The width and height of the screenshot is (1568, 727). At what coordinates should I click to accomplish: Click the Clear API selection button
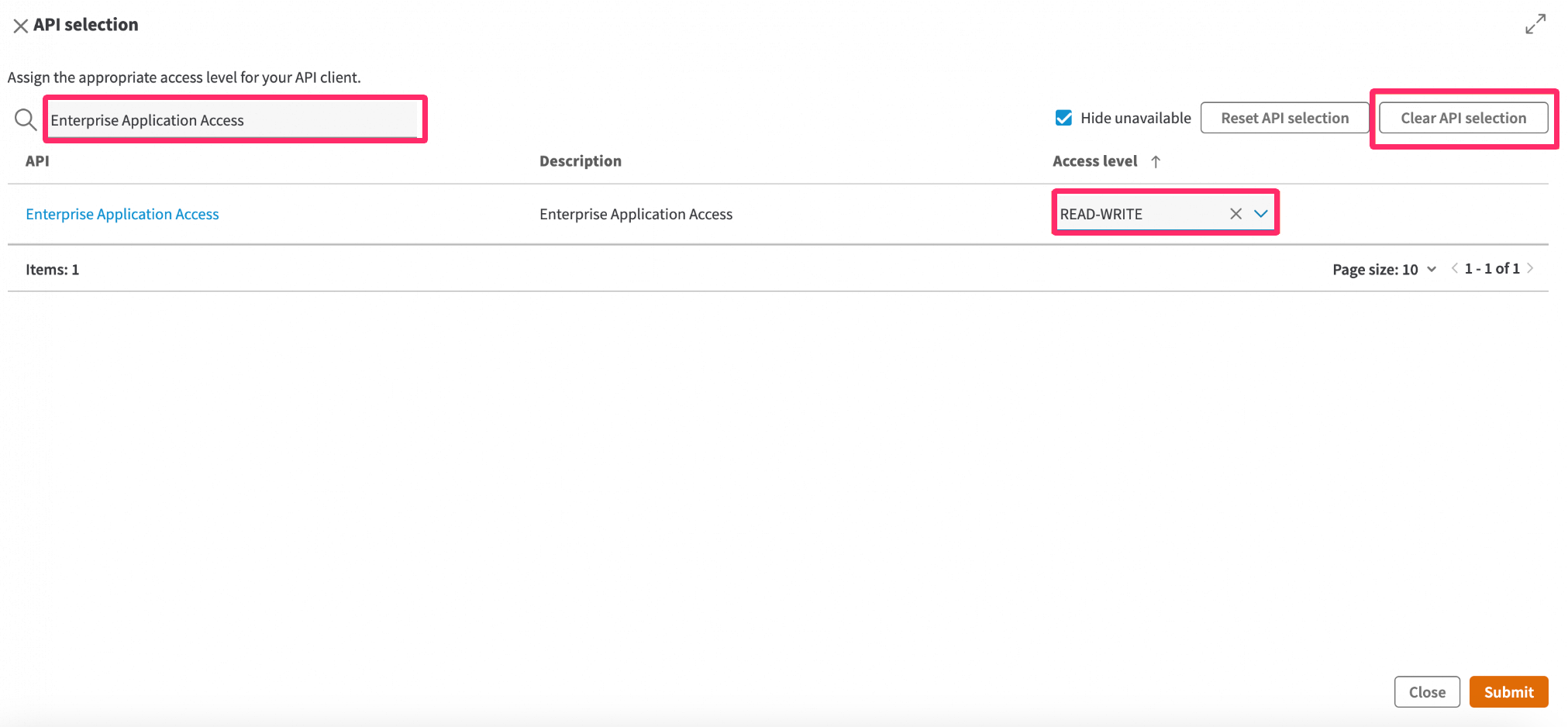pos(1463,118)
